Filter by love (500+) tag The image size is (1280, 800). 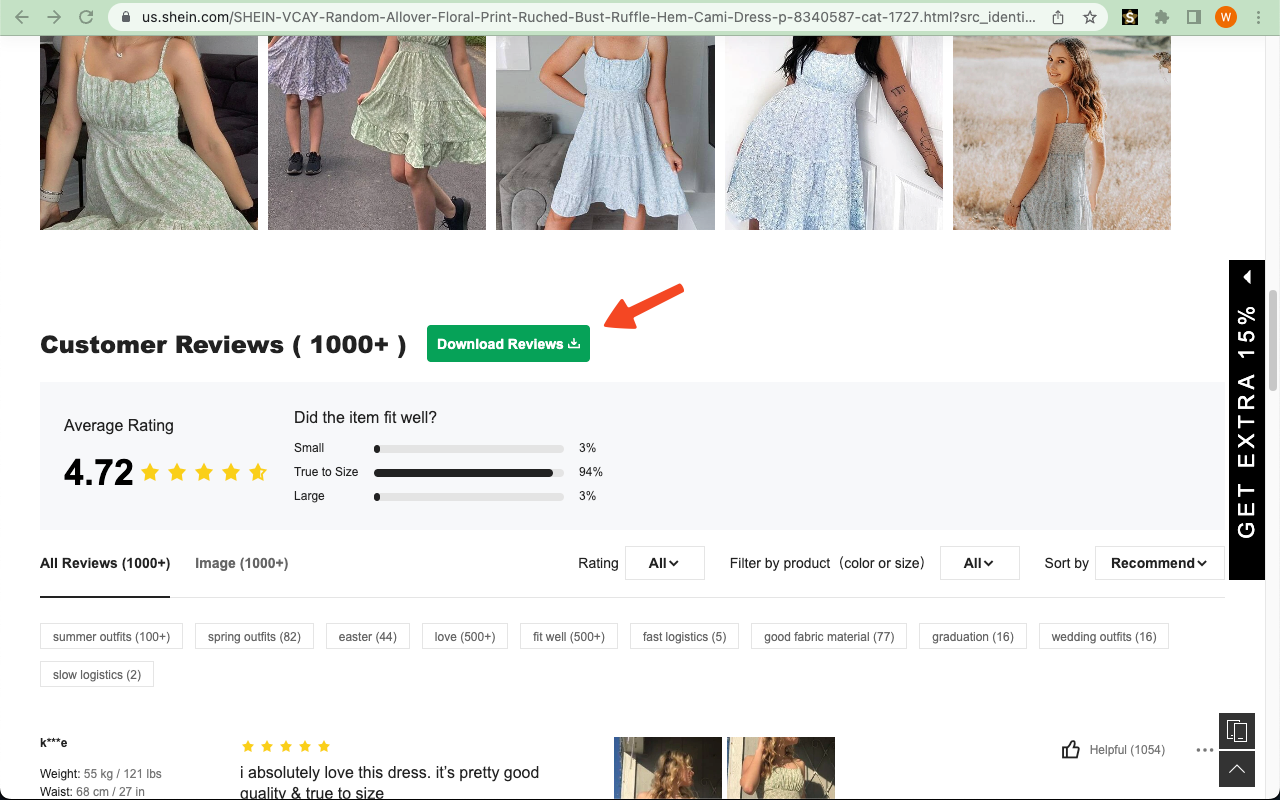465,636
